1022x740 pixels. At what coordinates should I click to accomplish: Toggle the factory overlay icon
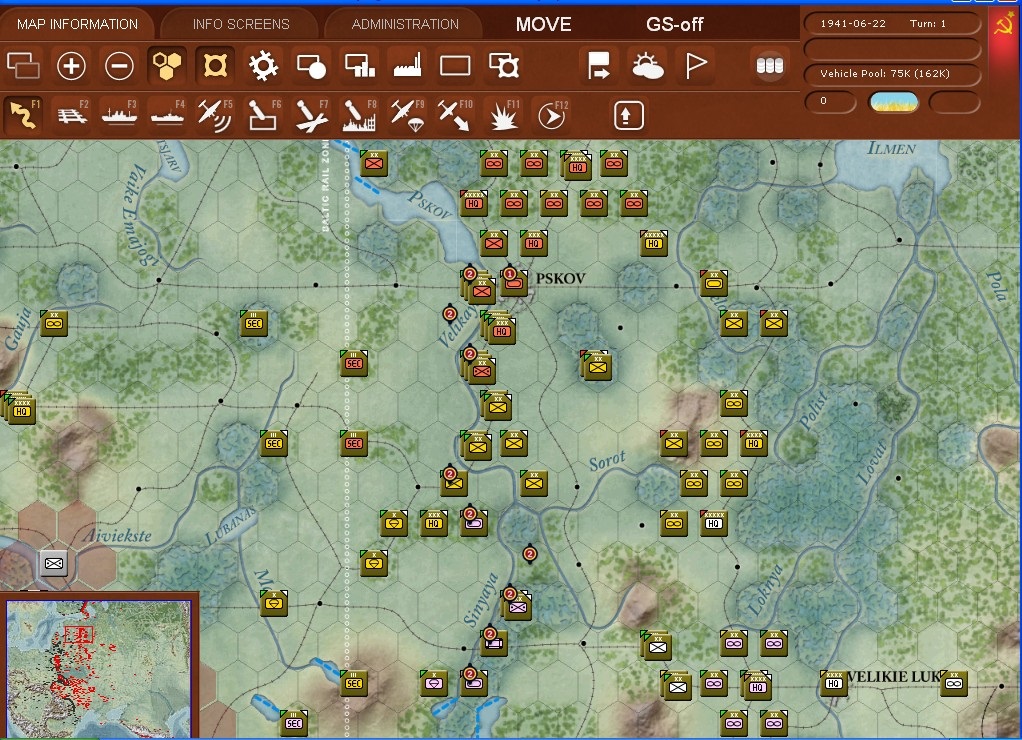(407, 66)
